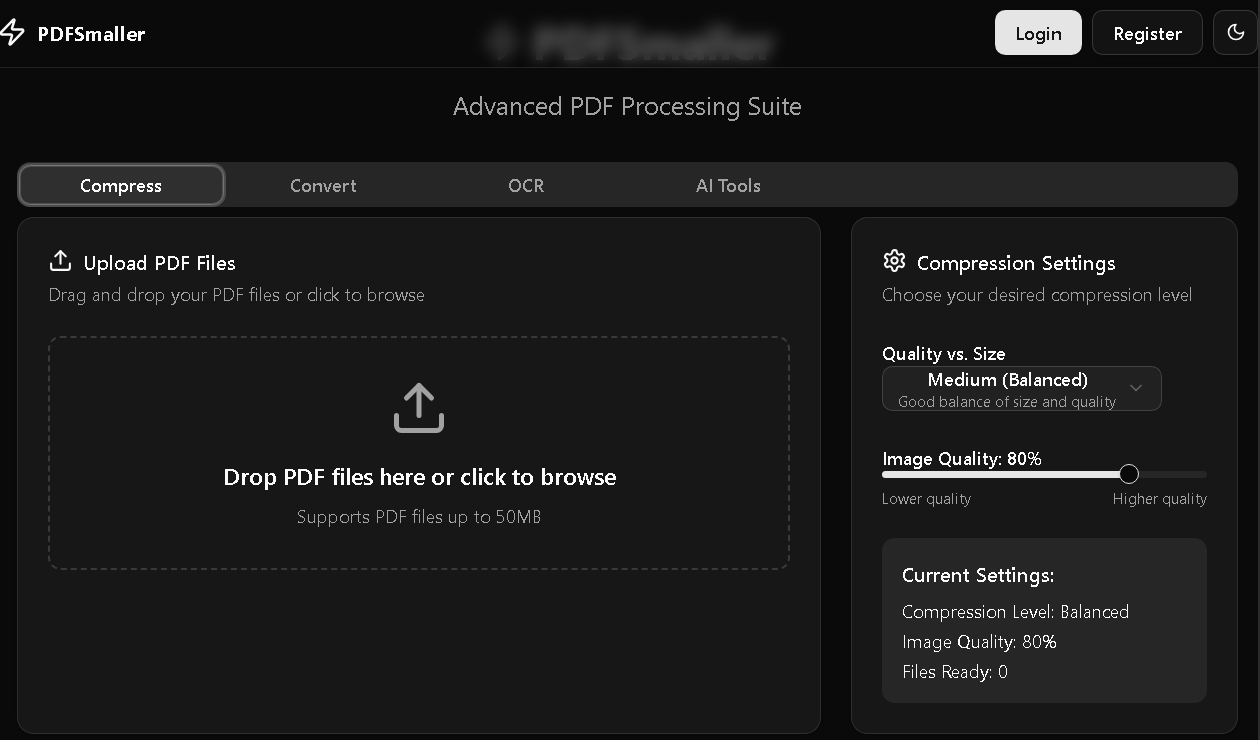This screenshot has height=740, width=1260.
Task: Select the Compress tab
Action: pyautogui.click(x=120, y=185)
